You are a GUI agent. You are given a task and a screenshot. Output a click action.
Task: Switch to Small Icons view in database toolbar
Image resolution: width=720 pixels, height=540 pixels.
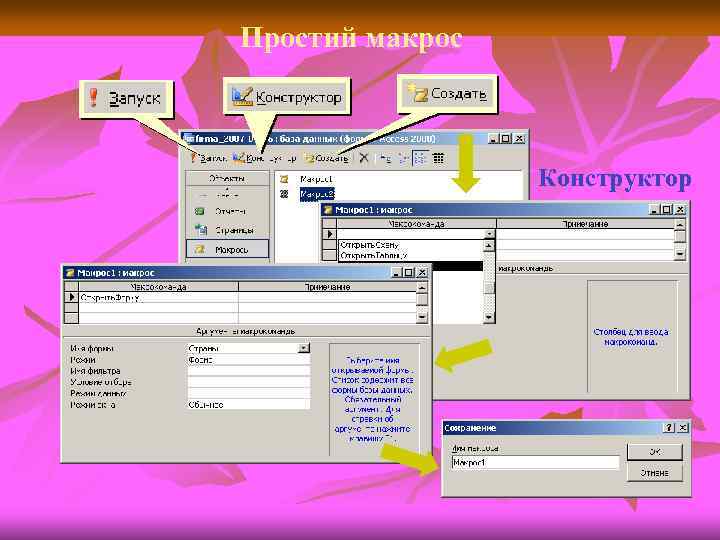(x=403, y=158)
